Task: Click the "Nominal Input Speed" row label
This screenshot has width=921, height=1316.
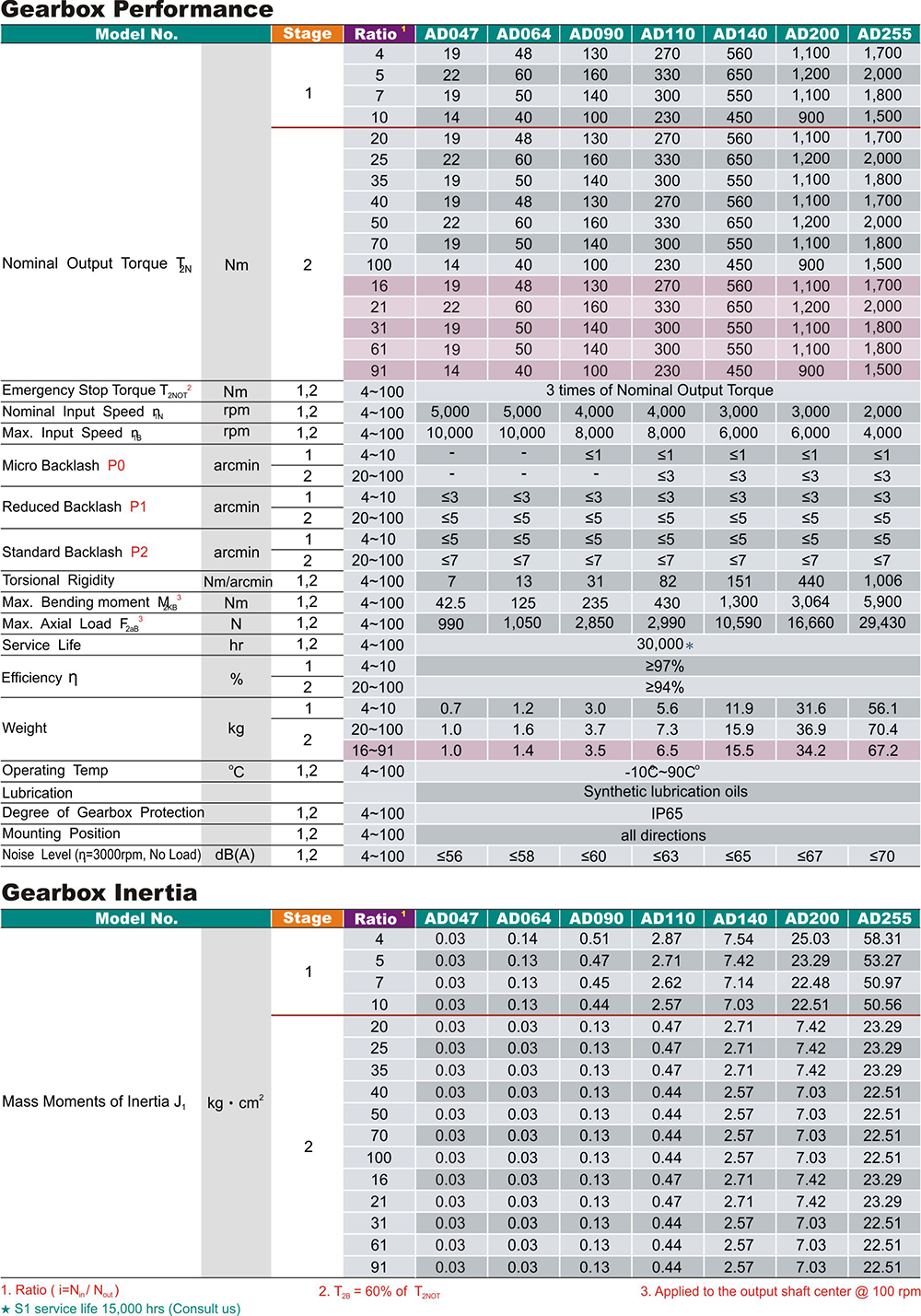Action: click(x=83, y=412)
